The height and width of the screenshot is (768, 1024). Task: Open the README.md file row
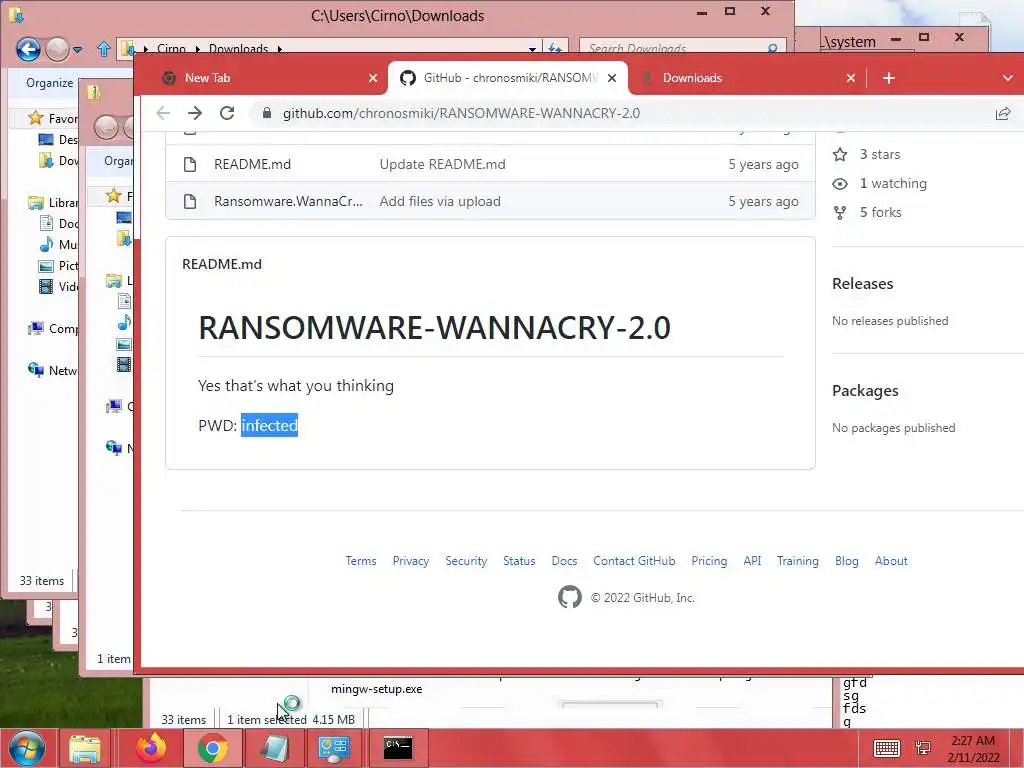tap(252, 164)
